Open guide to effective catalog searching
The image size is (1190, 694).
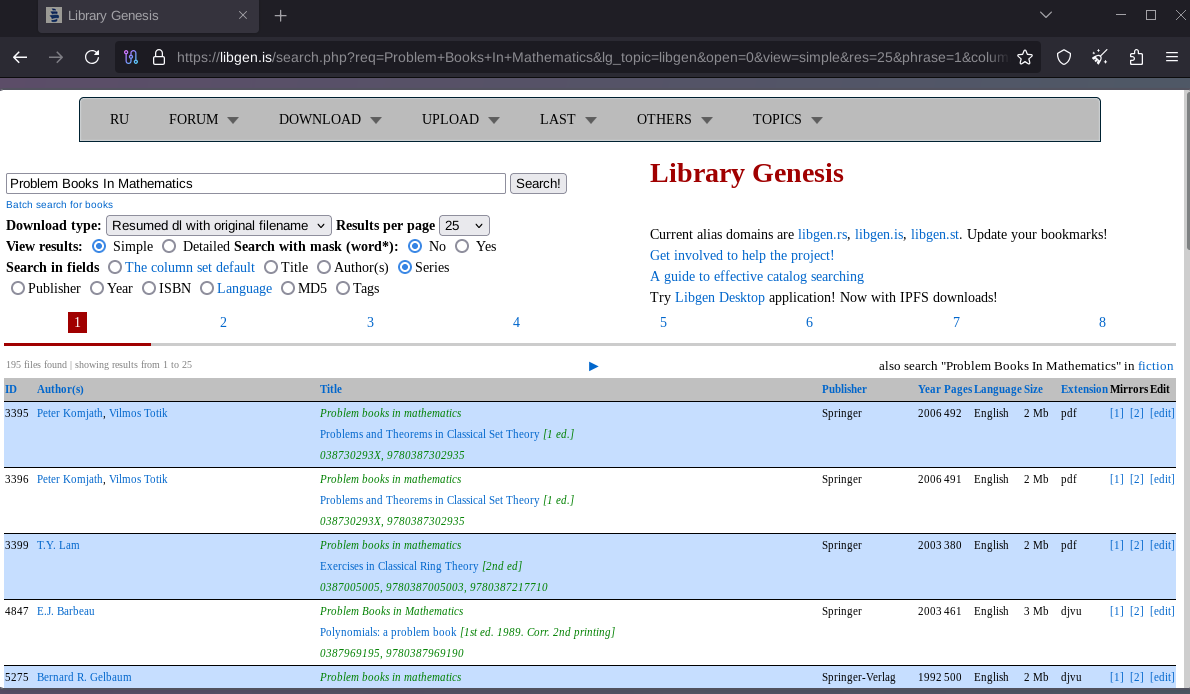tap(757, 276)
